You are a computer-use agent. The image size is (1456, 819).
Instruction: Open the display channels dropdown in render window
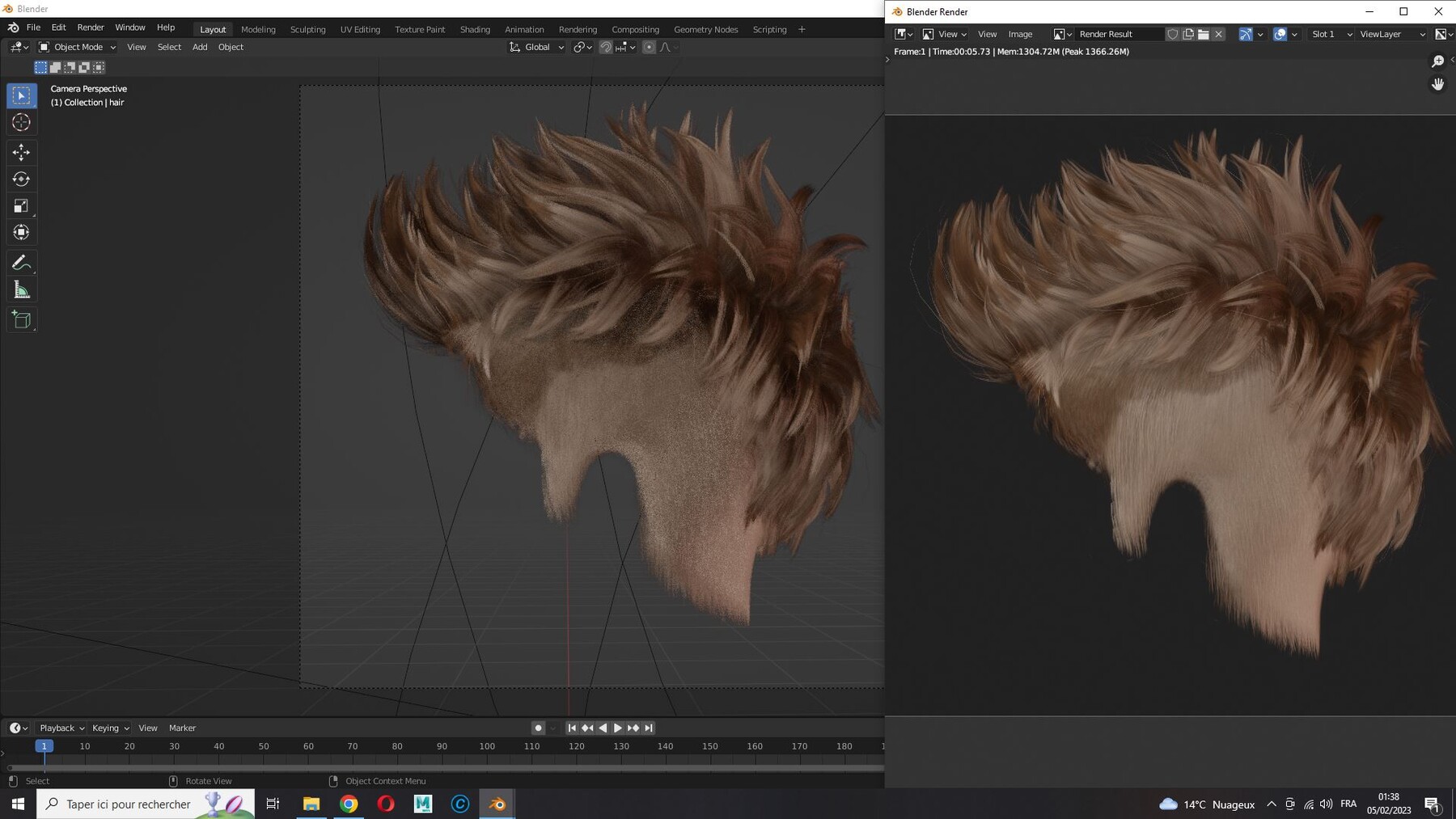1445,34
